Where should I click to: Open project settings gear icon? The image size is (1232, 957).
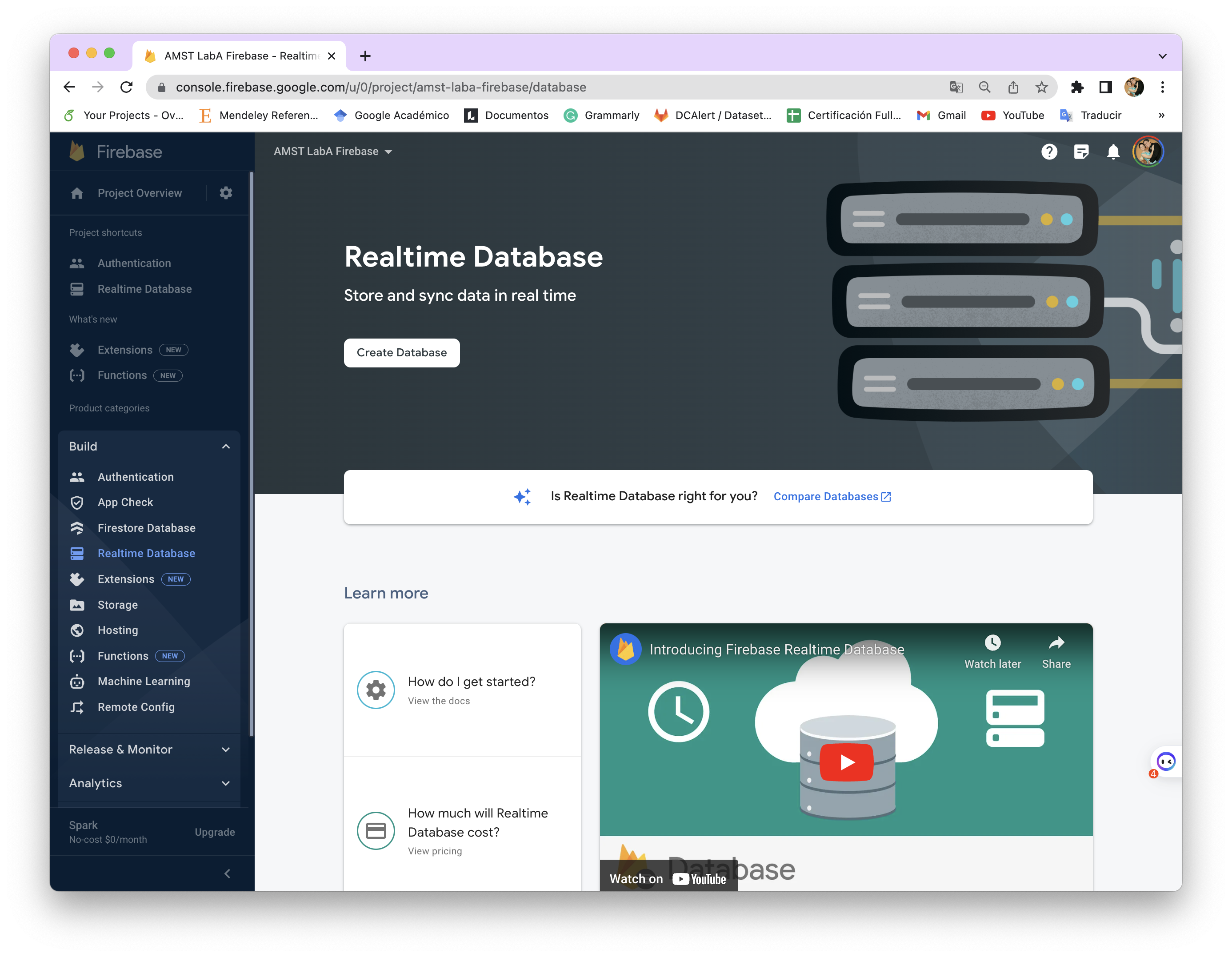[226, 193]
